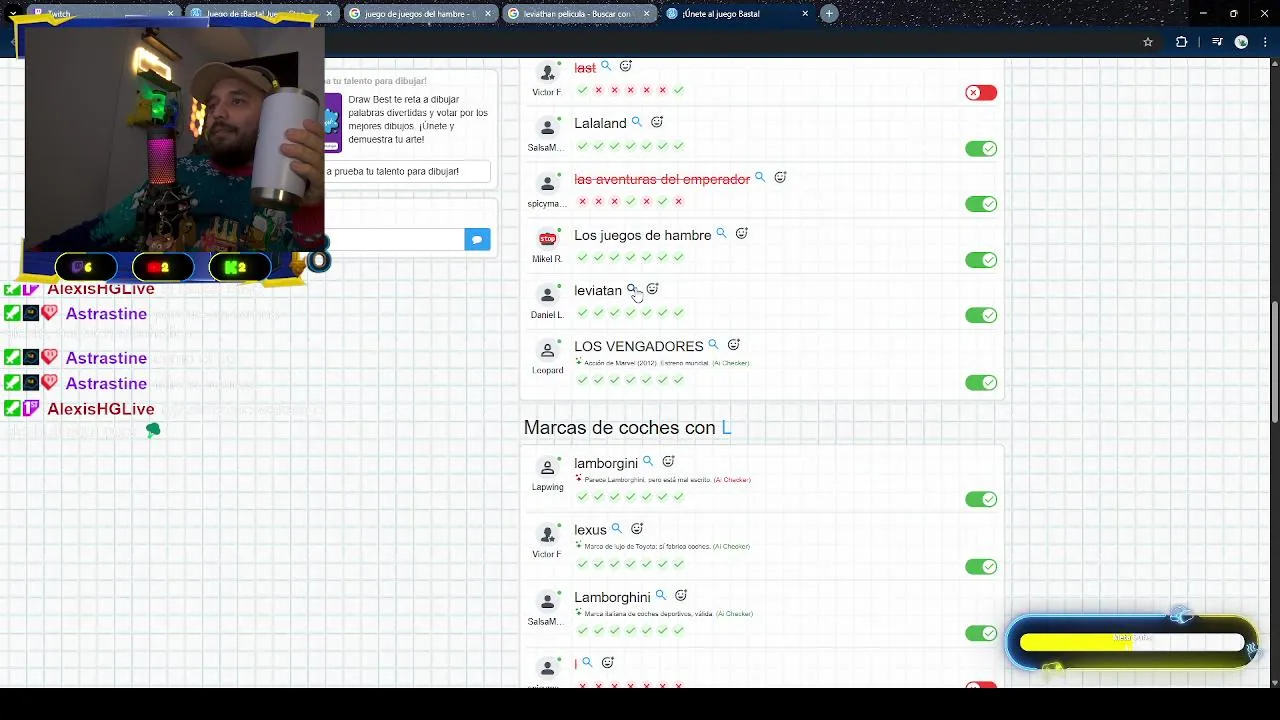Click the search icon beside Lalaland

point(637,122)
